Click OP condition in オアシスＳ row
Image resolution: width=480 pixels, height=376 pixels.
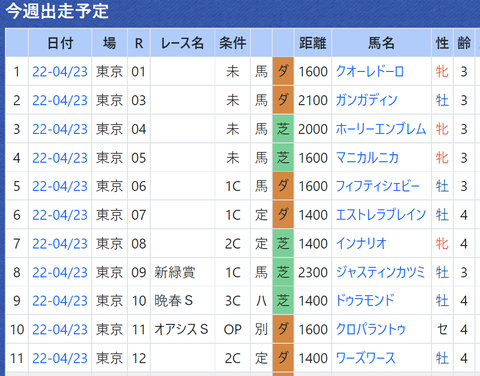pyautogui.click(x=233, y=330)
